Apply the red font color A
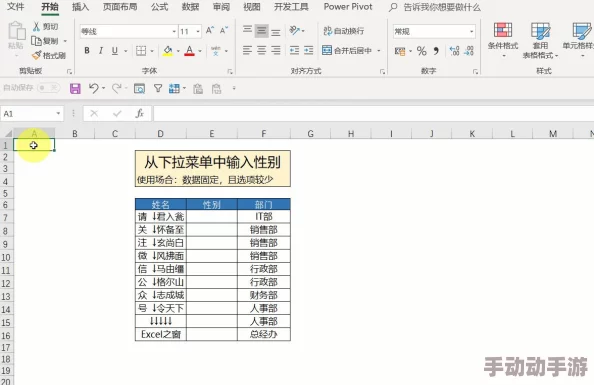The width and height of the screenshot is (594, 385). pos(189,50)
